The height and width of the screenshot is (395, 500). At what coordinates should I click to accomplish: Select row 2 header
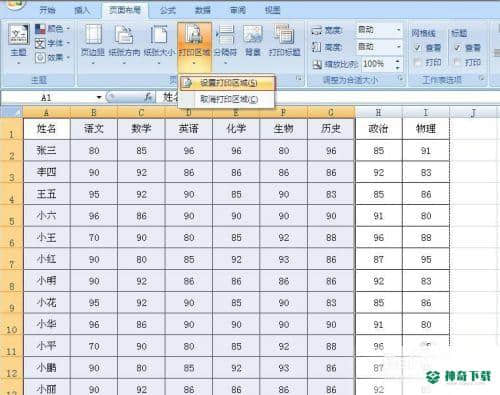click(x=12, y=151)
